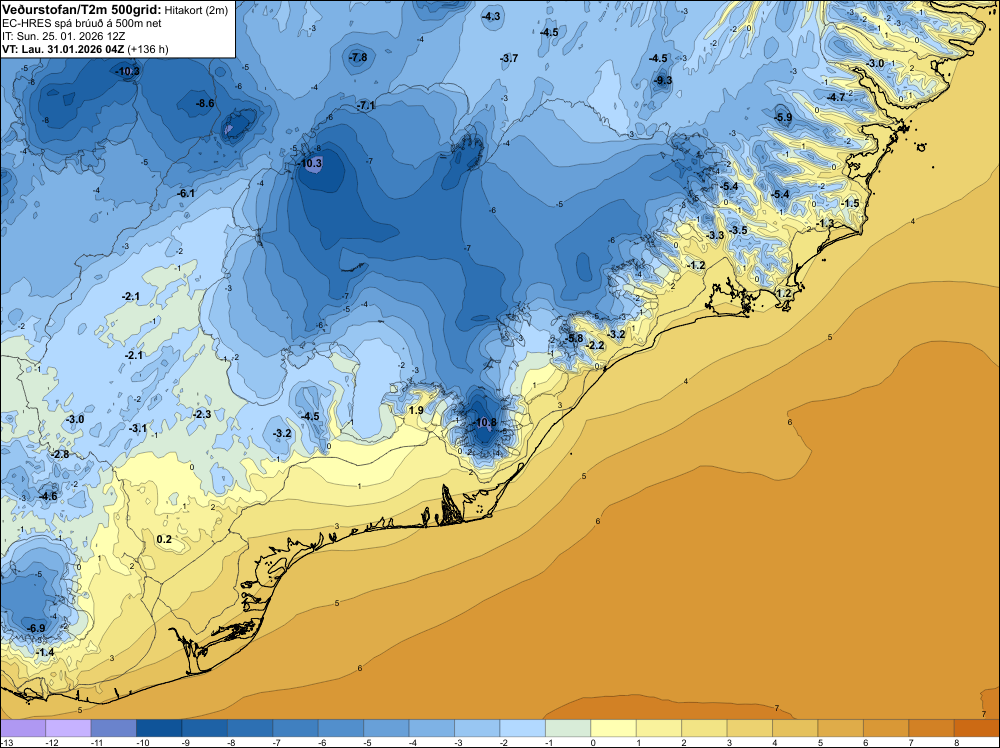Select the -1.4 temperature label

(45, 652)
